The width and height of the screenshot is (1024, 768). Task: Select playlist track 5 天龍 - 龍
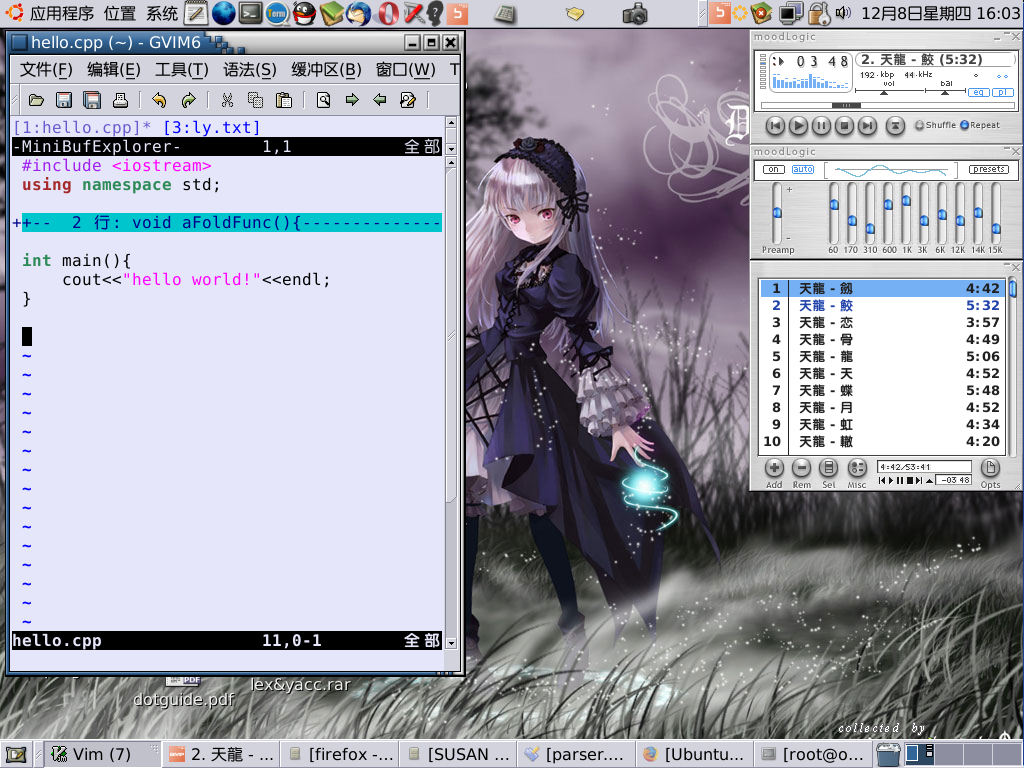883,357
